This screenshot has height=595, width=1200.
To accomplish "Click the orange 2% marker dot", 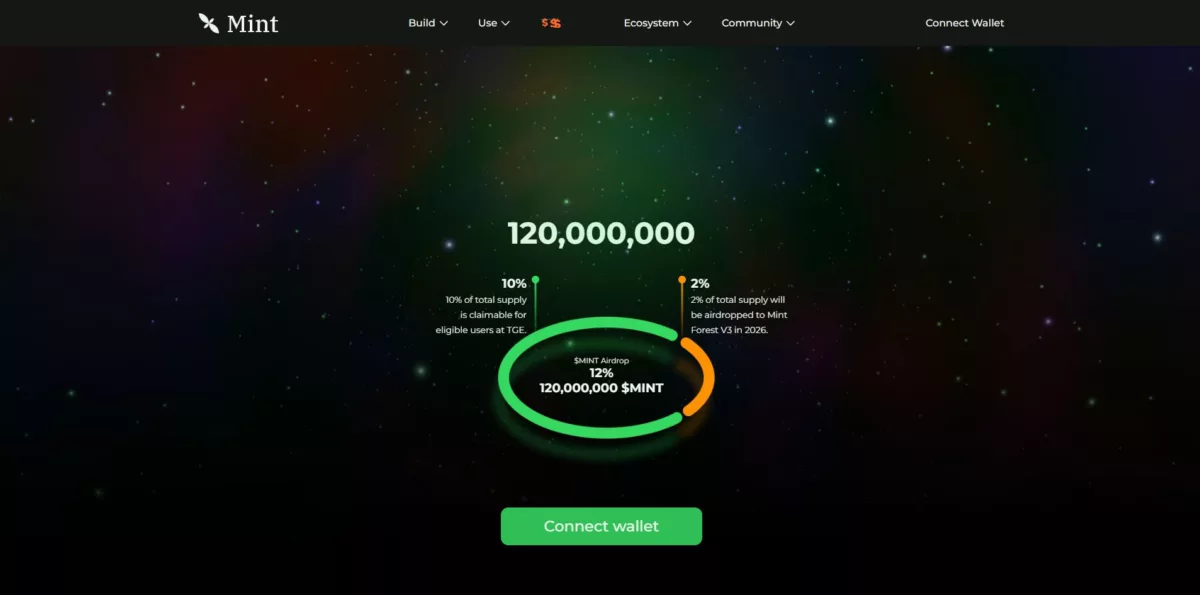I will point(682,280).
